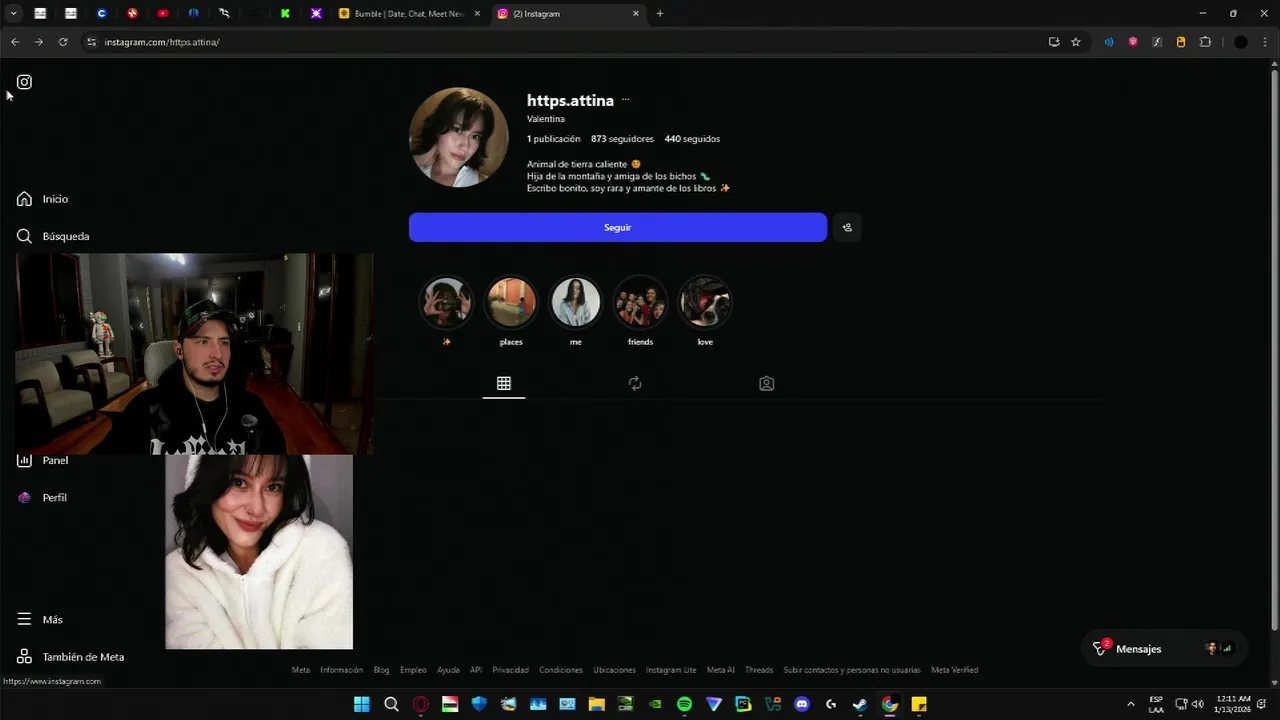This screenshot has width=1280, height=720.
Task: Click the blue Seguir button
Action: point(617,227)
